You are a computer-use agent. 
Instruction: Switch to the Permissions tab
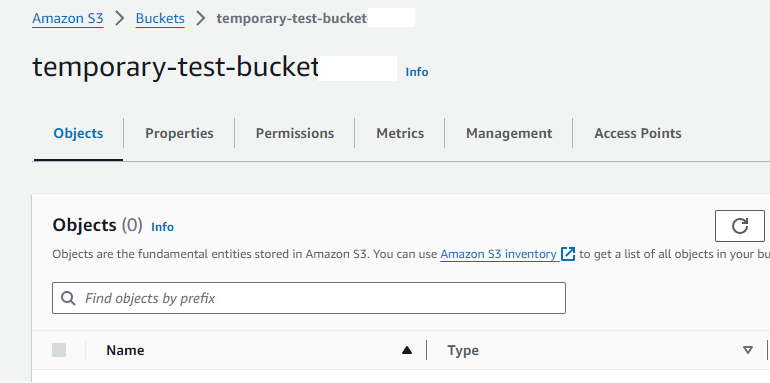pos(295,133)
